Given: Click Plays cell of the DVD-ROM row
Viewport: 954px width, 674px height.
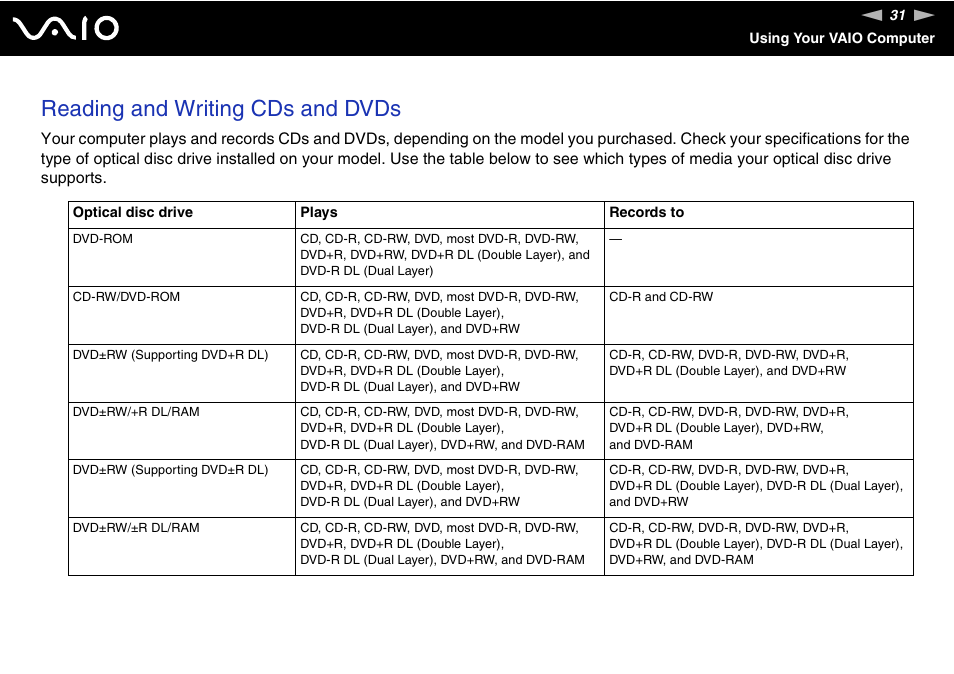Looking at the screenshot, I should point(450,257).
